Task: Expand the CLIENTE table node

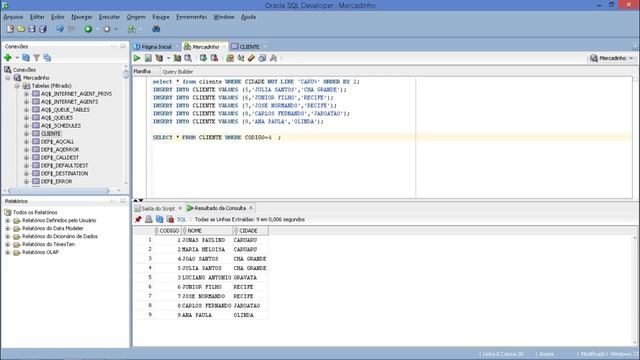Action: (x=27, y=133)
